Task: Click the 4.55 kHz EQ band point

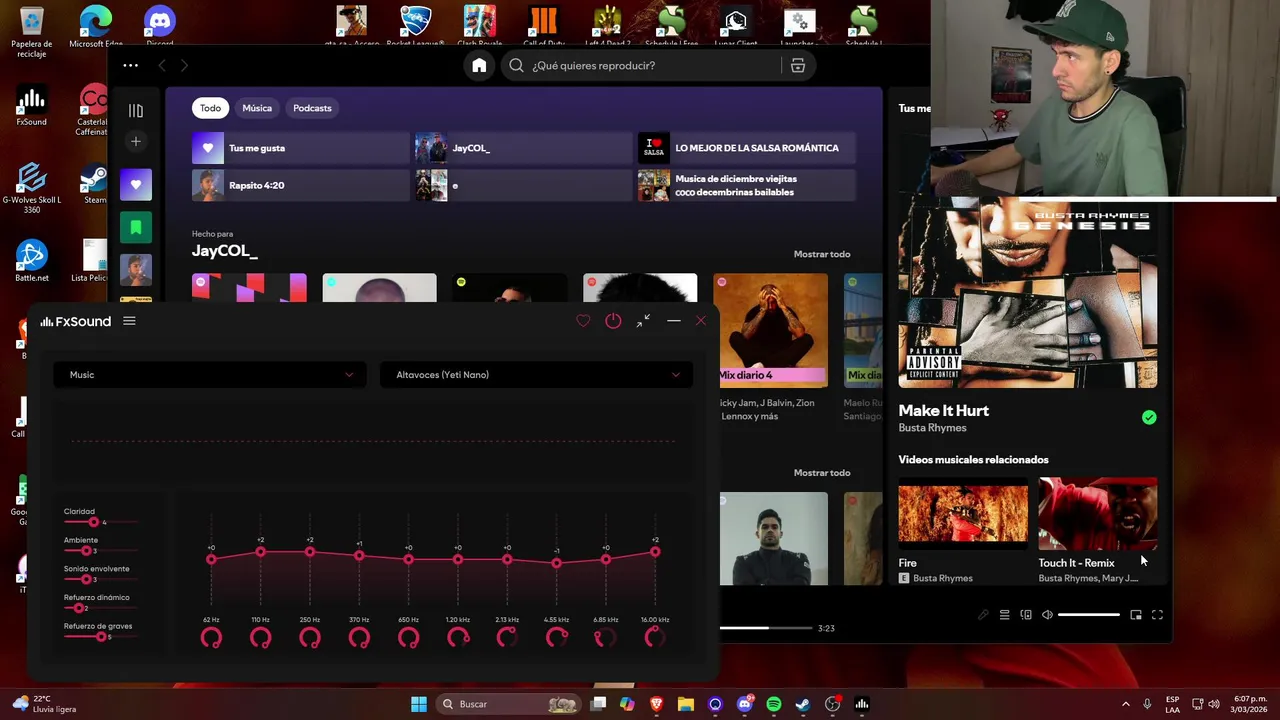Action: 557,563
